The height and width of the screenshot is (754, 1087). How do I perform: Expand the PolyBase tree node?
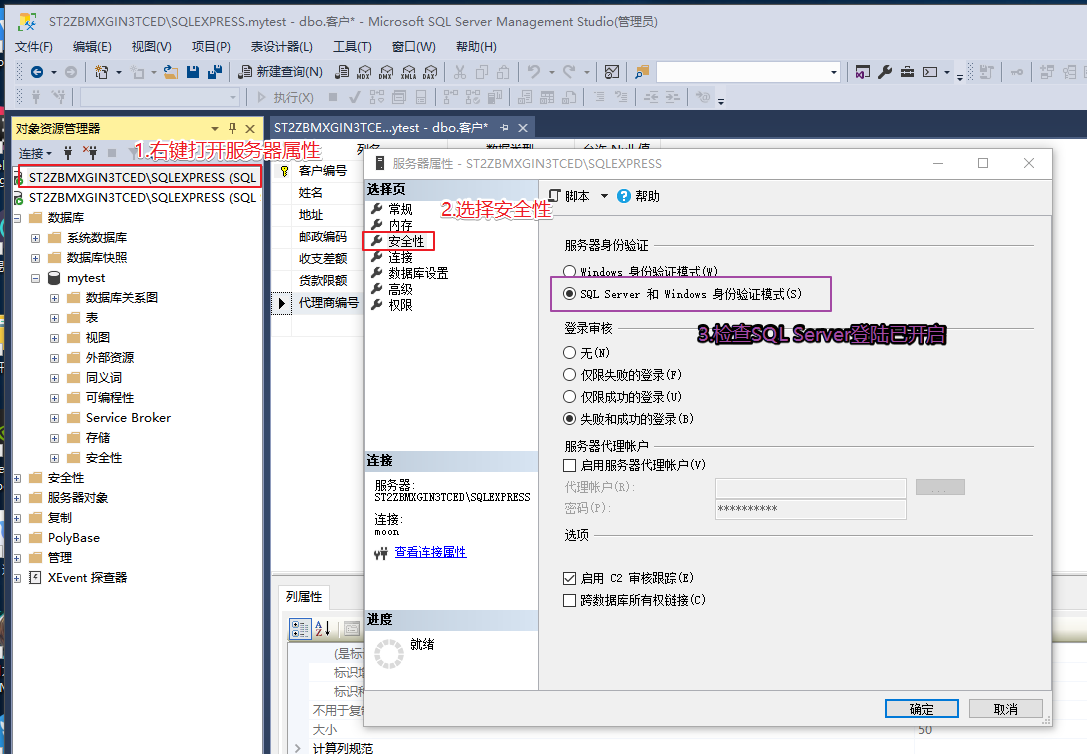[17, 538]
